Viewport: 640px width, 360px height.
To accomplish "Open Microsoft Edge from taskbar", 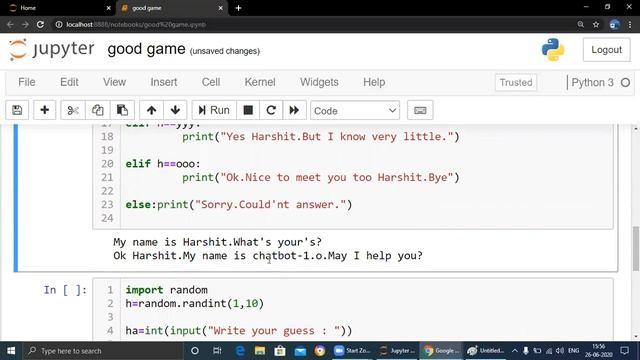I will (x=240, y=351).
